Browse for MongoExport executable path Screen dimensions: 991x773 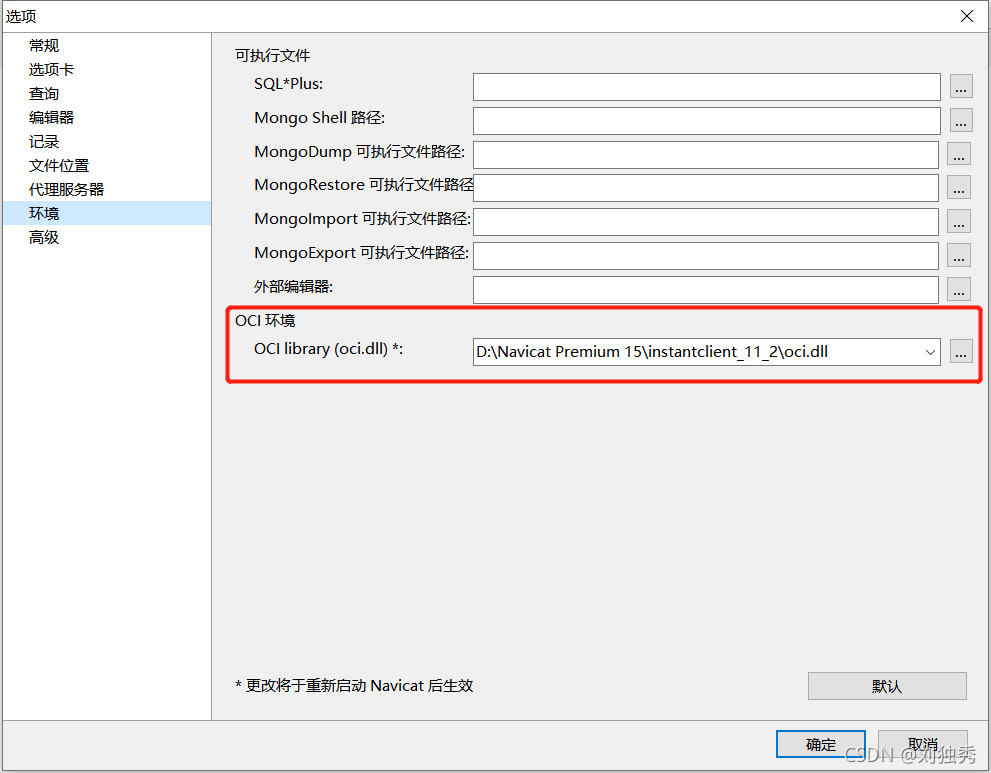(x=959, y=255)
